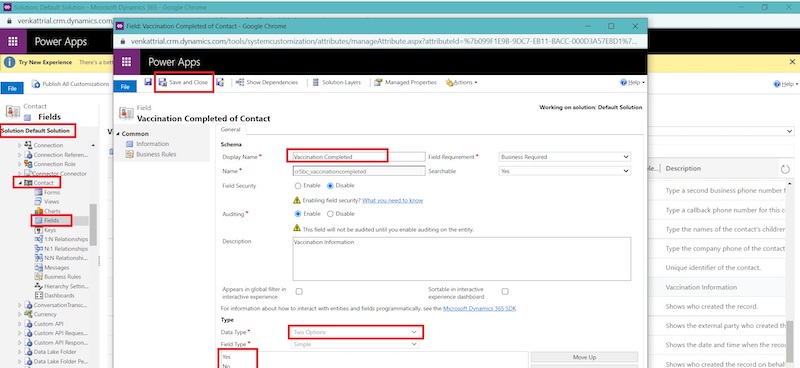Open the Actions dropdown menu
Screen dimensions: 800x368
click(462, 82)
